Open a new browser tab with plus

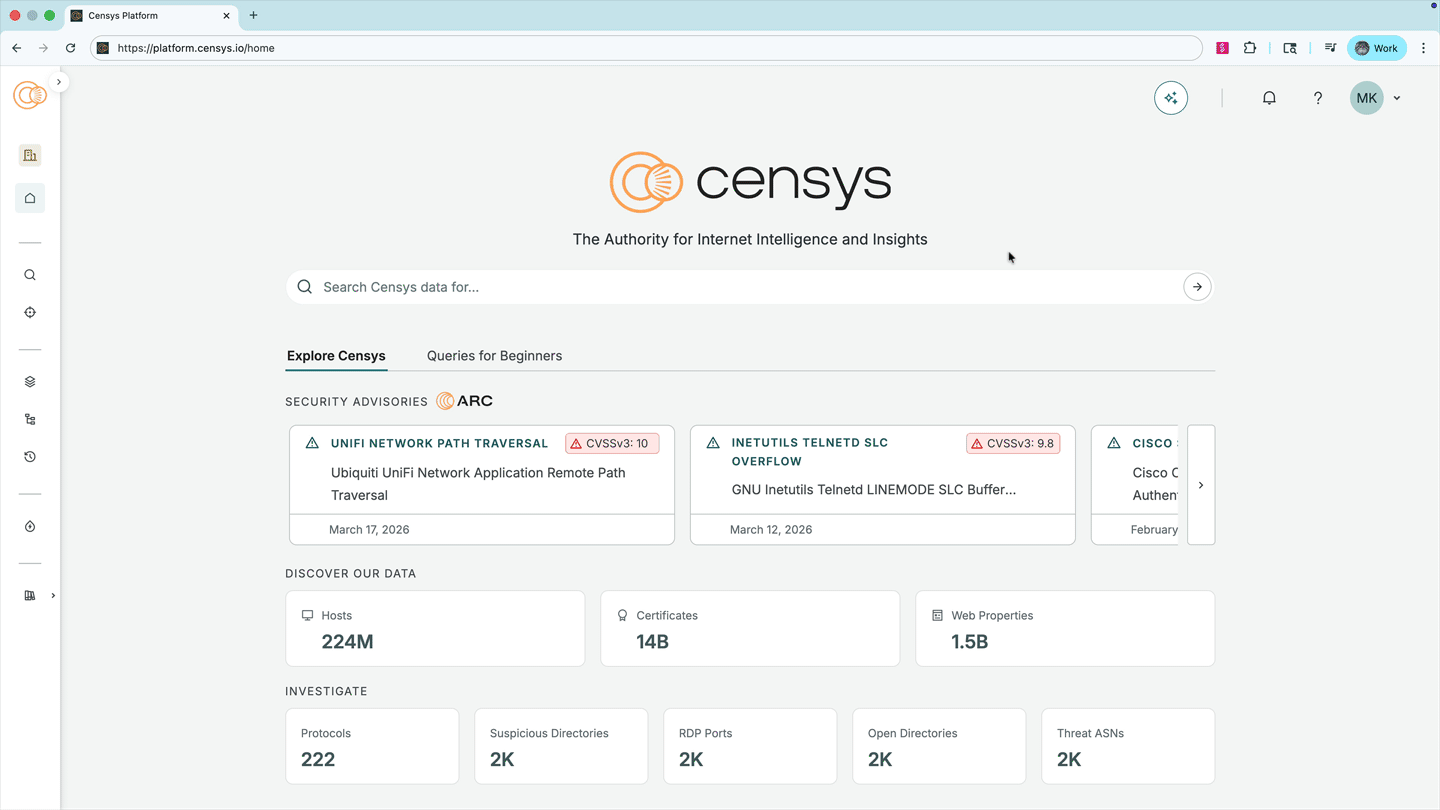click(253, 15)
